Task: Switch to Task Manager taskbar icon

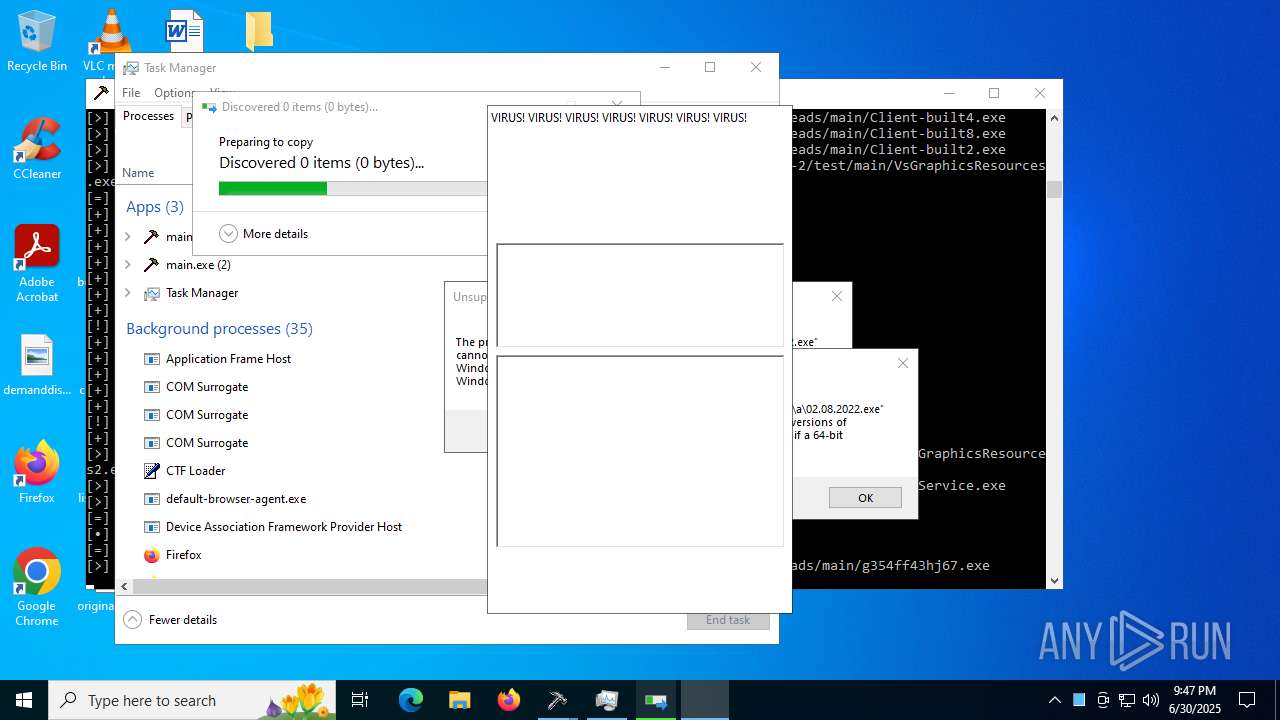Action: (x=606, y=700)
